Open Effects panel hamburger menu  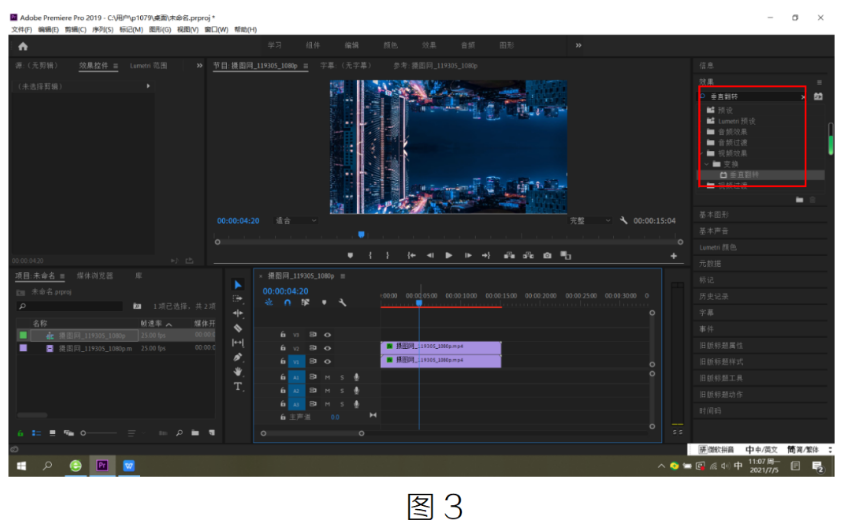click(x=819, y=82)
